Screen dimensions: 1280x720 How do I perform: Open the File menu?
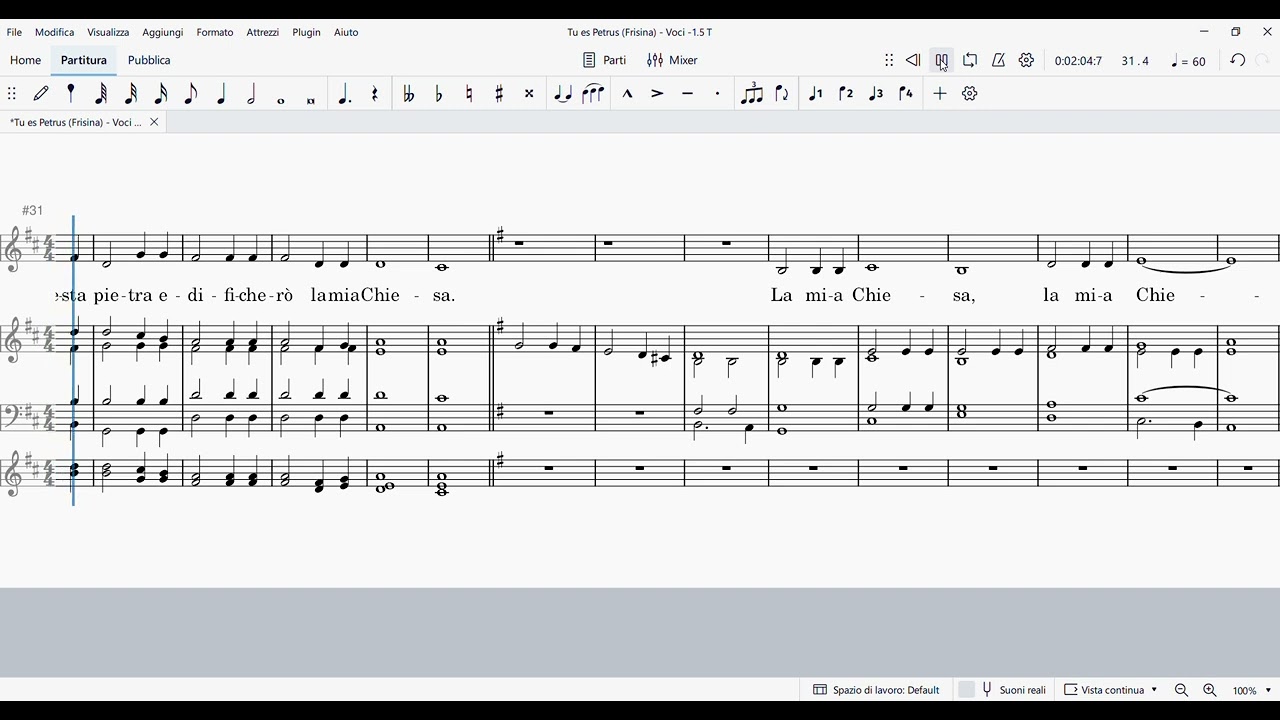click(x=14, y=32)
